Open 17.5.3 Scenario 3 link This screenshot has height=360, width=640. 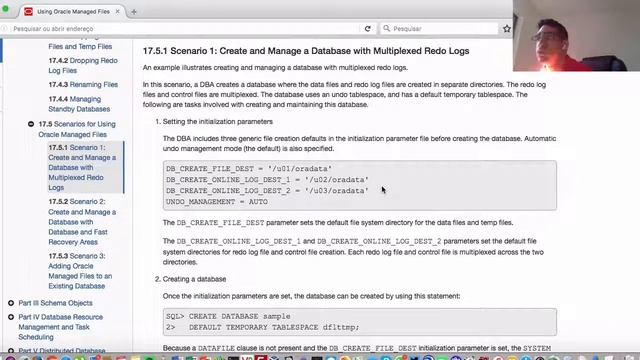80,271
